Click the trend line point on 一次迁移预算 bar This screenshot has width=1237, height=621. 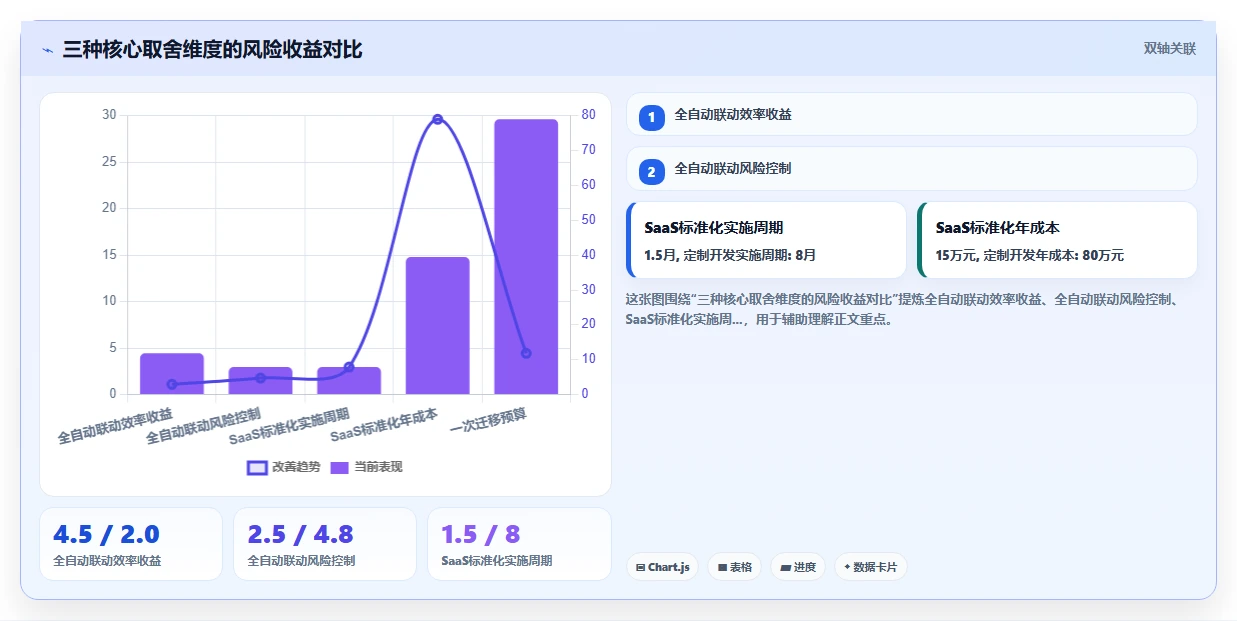526,353
